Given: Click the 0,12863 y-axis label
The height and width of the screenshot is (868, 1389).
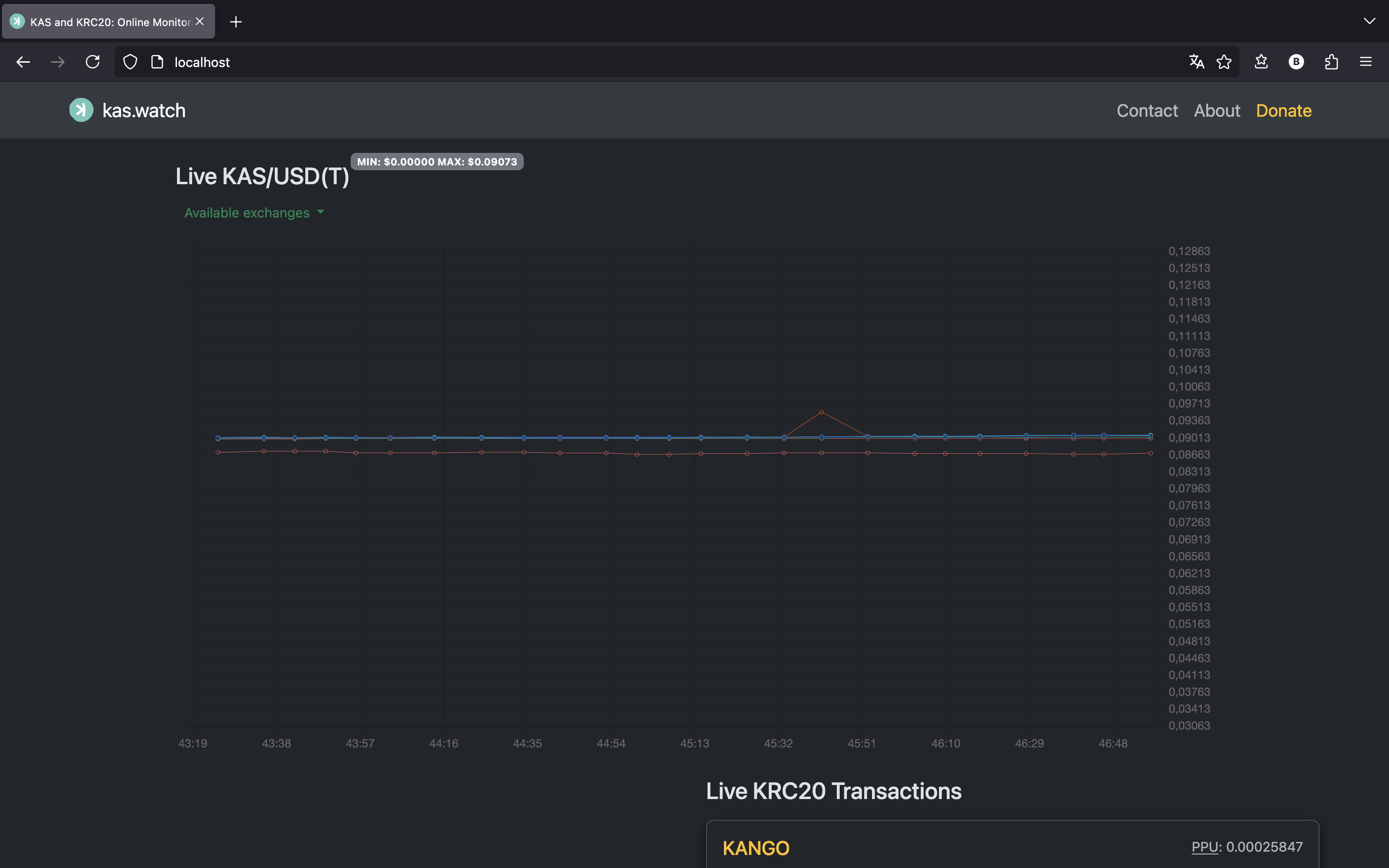Looking at the screenshot, I should click(x=1189, y=251).
